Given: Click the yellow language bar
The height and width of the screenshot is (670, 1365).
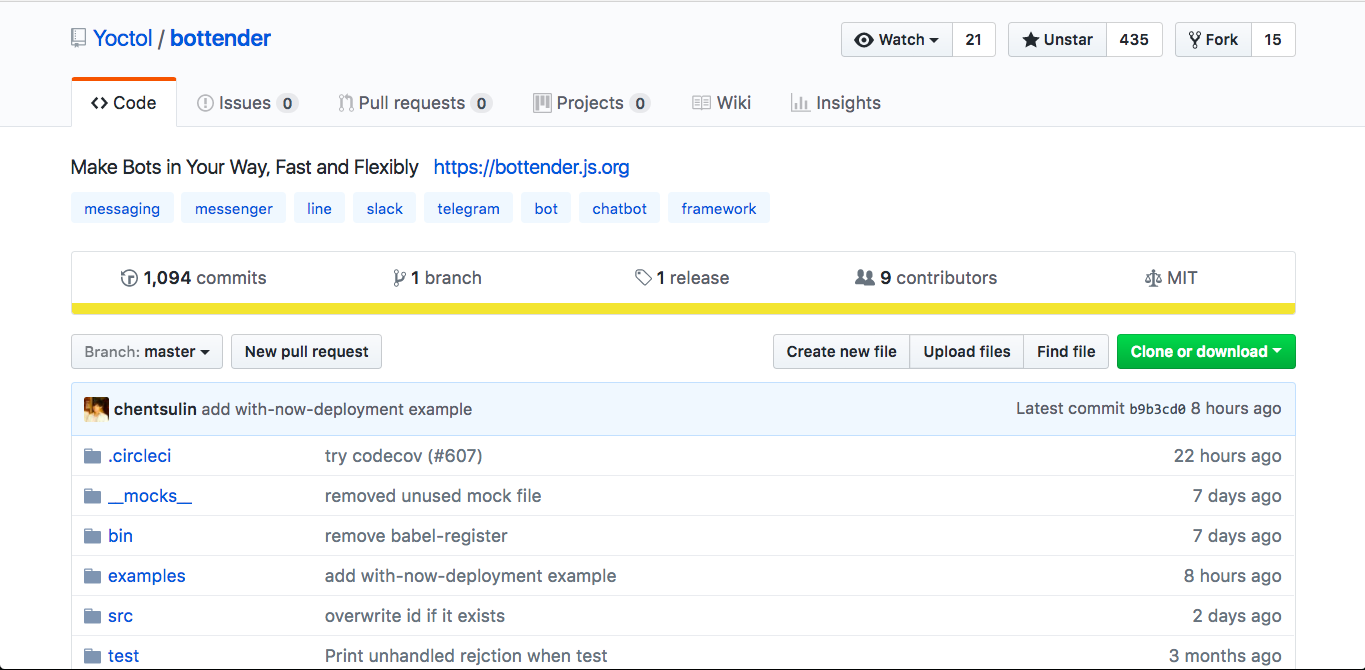Looking at the screenshot, I should click(683, 309).
